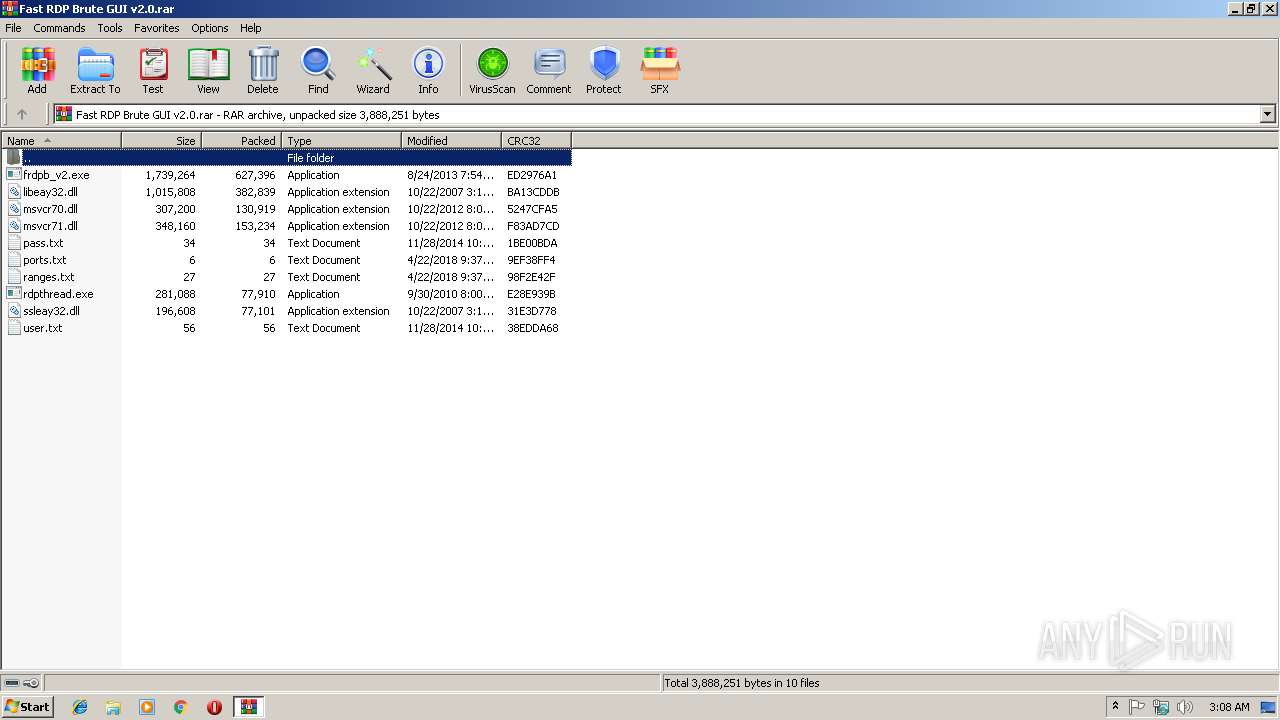Screen dimensions: 1280x720
Task: Sort by the Packed column header
Action: pos(241,141)
